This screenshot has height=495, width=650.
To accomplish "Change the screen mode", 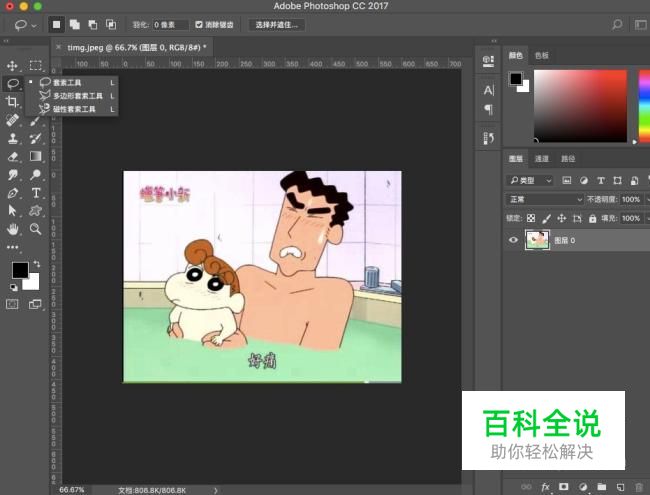I will click(35, 305).
